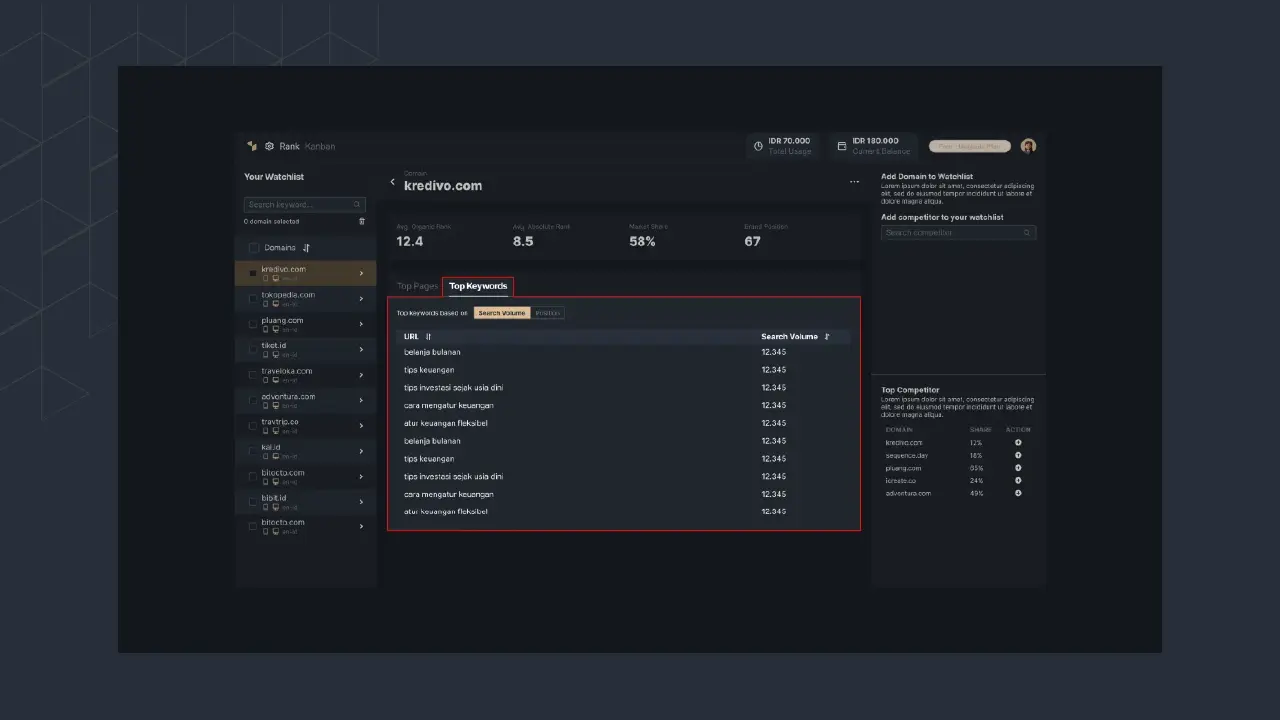Screen dimensions: 1280x720
Task: Expand the pluang.com row chevron
Action: (361, 324)
